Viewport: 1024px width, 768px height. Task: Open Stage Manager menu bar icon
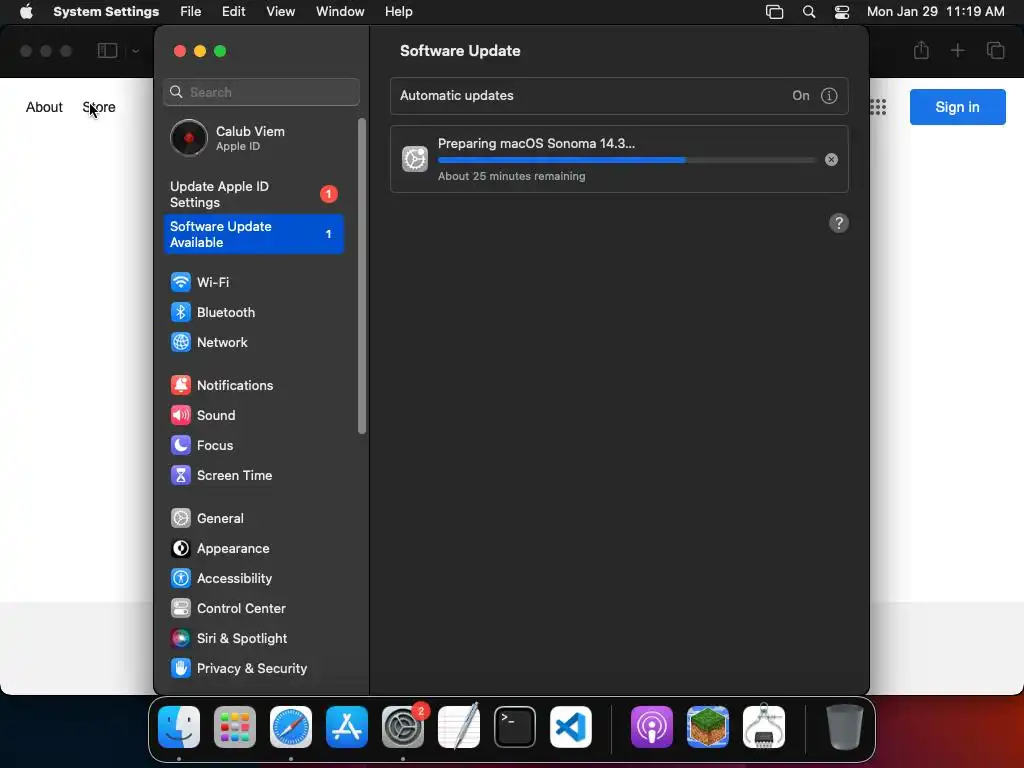tap(775, 12)
